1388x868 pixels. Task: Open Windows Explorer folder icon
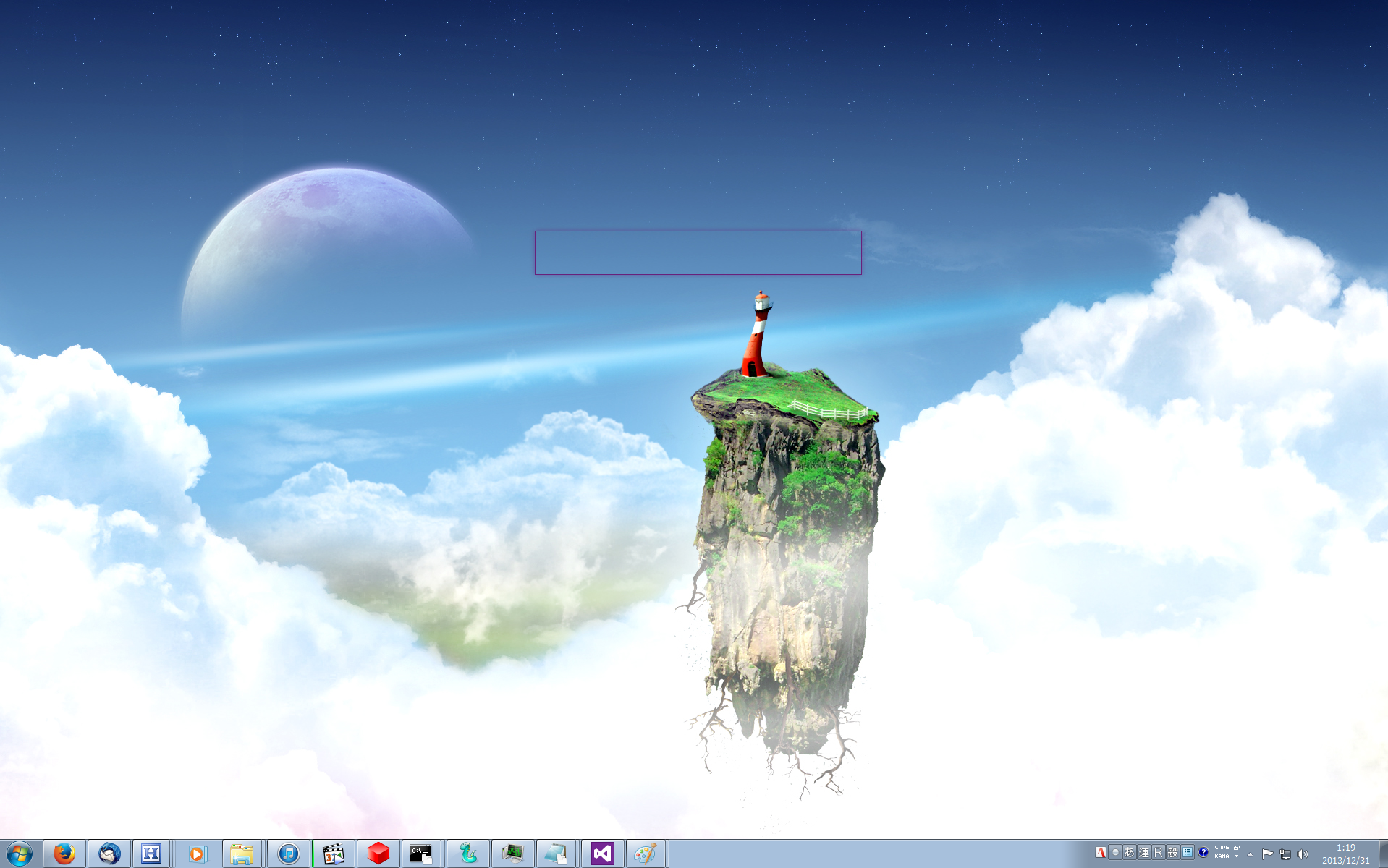(241, 854)
